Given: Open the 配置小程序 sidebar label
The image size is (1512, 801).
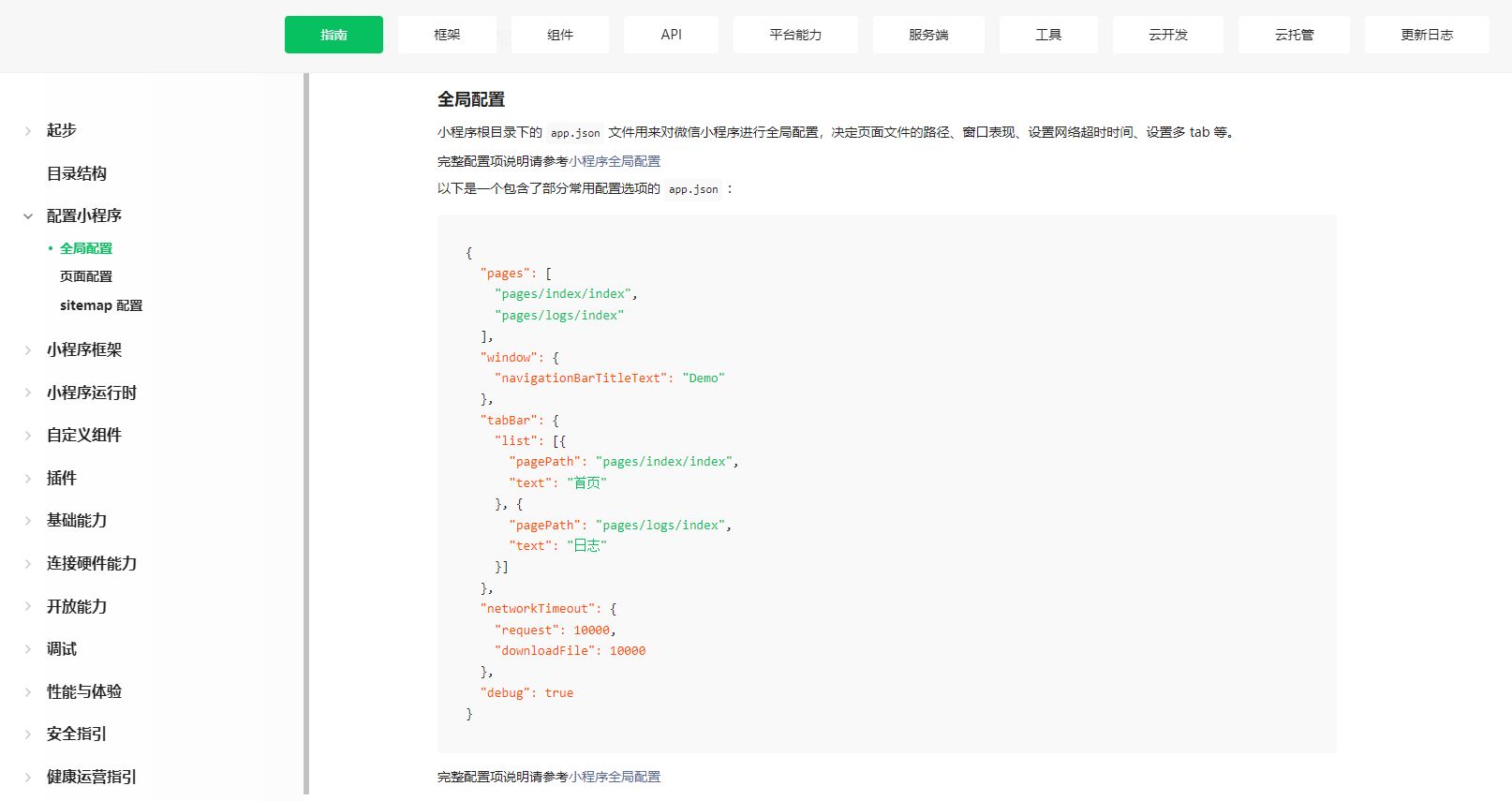Looking at the screenshot, I should [x=84, y=215].
